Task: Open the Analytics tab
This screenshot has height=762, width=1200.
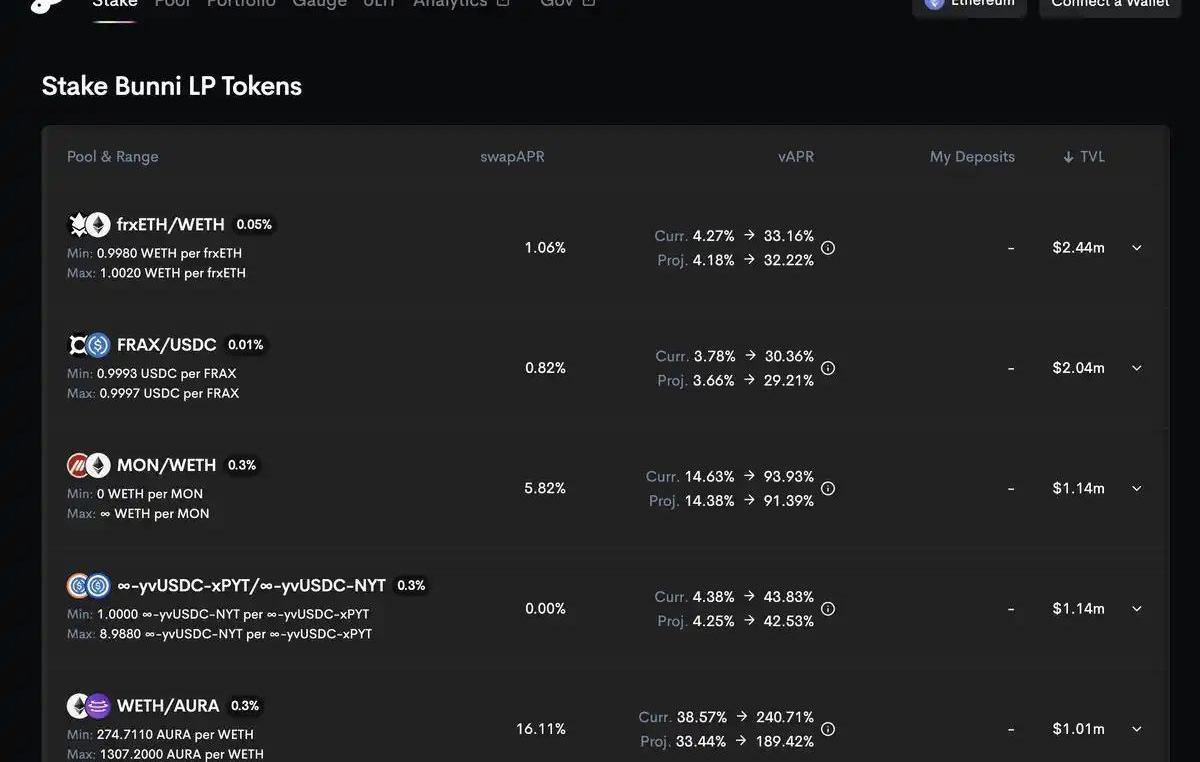Action: (x=461, y=4)
